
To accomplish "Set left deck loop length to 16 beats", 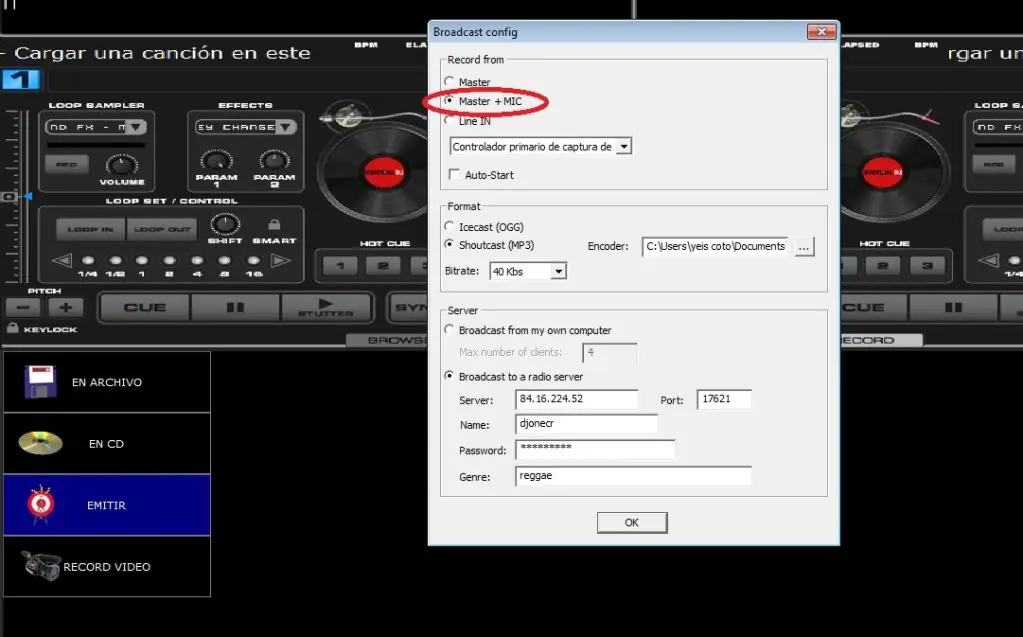I will (253, 260).
